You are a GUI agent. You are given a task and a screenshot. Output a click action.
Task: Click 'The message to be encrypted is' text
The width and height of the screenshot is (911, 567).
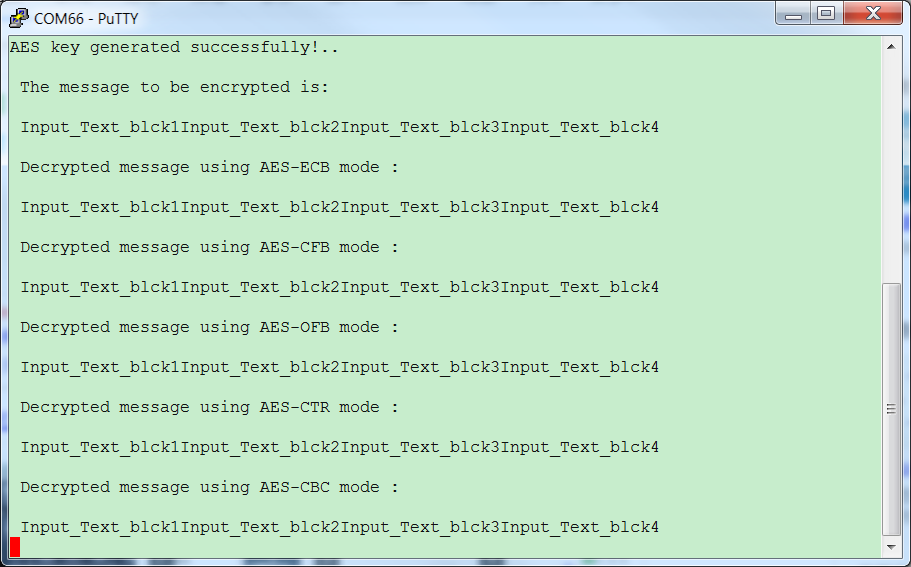click(x=174, y=87)
